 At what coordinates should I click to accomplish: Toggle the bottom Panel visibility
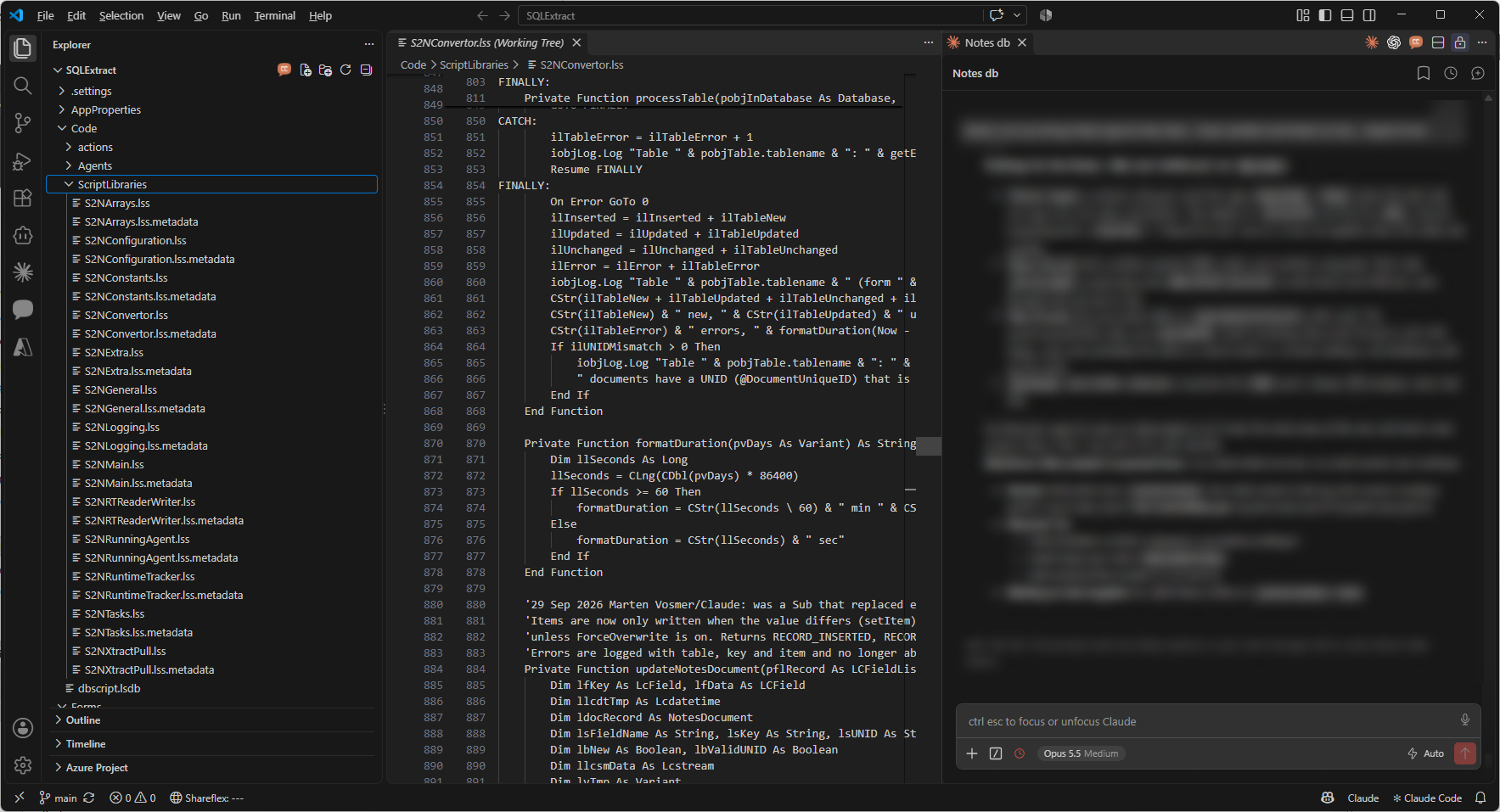pos(1347,15)
